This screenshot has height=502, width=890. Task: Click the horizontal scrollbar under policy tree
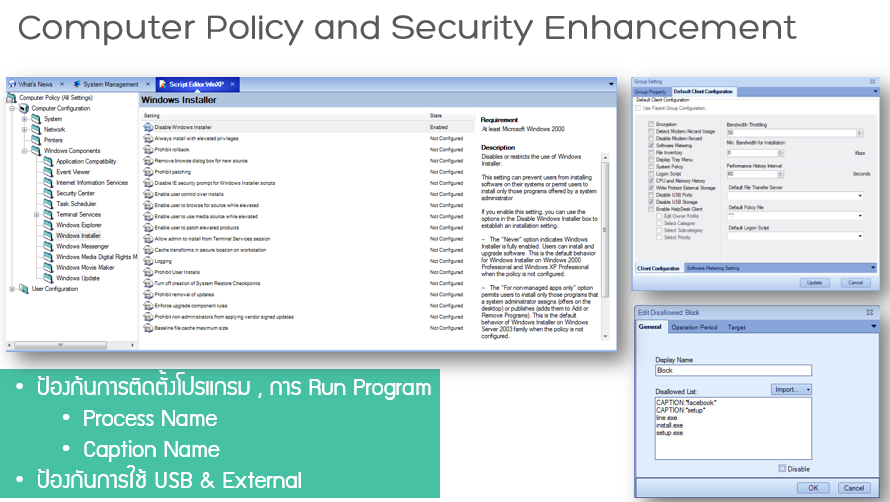[x=72, y=345]
